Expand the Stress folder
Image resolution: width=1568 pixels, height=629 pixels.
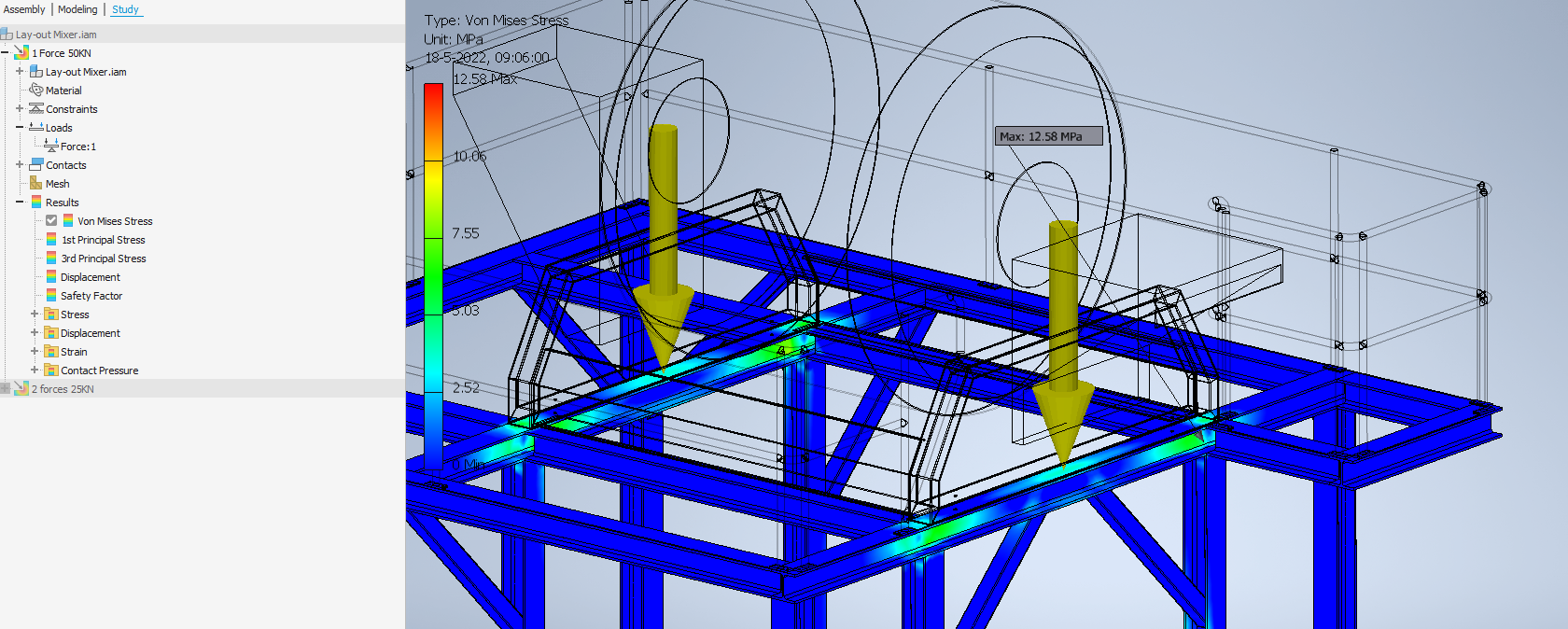pos(35,314)
